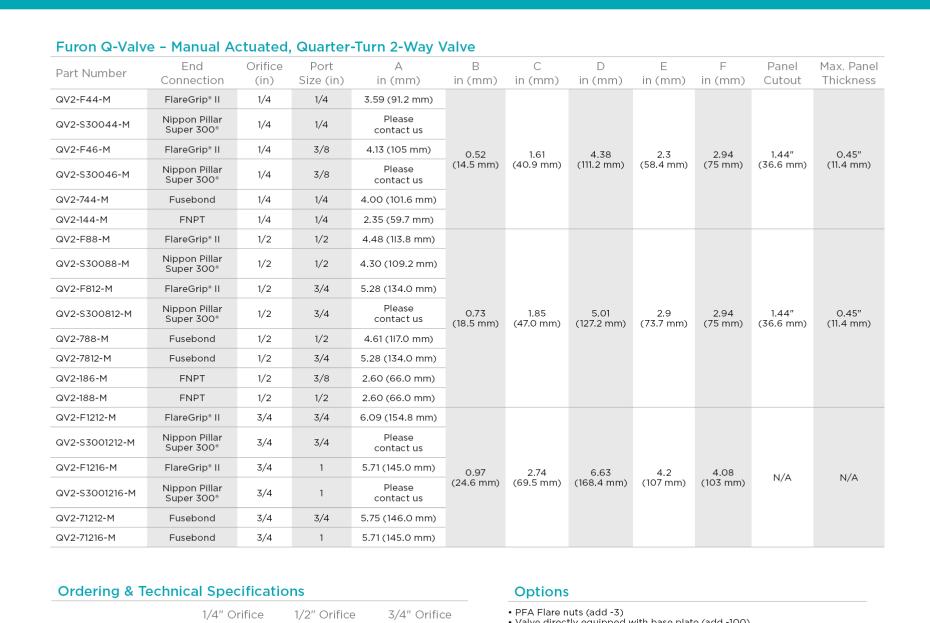Select the Part Number column header
The width and height of the screenshot is (930, 623).
point(90,73)
